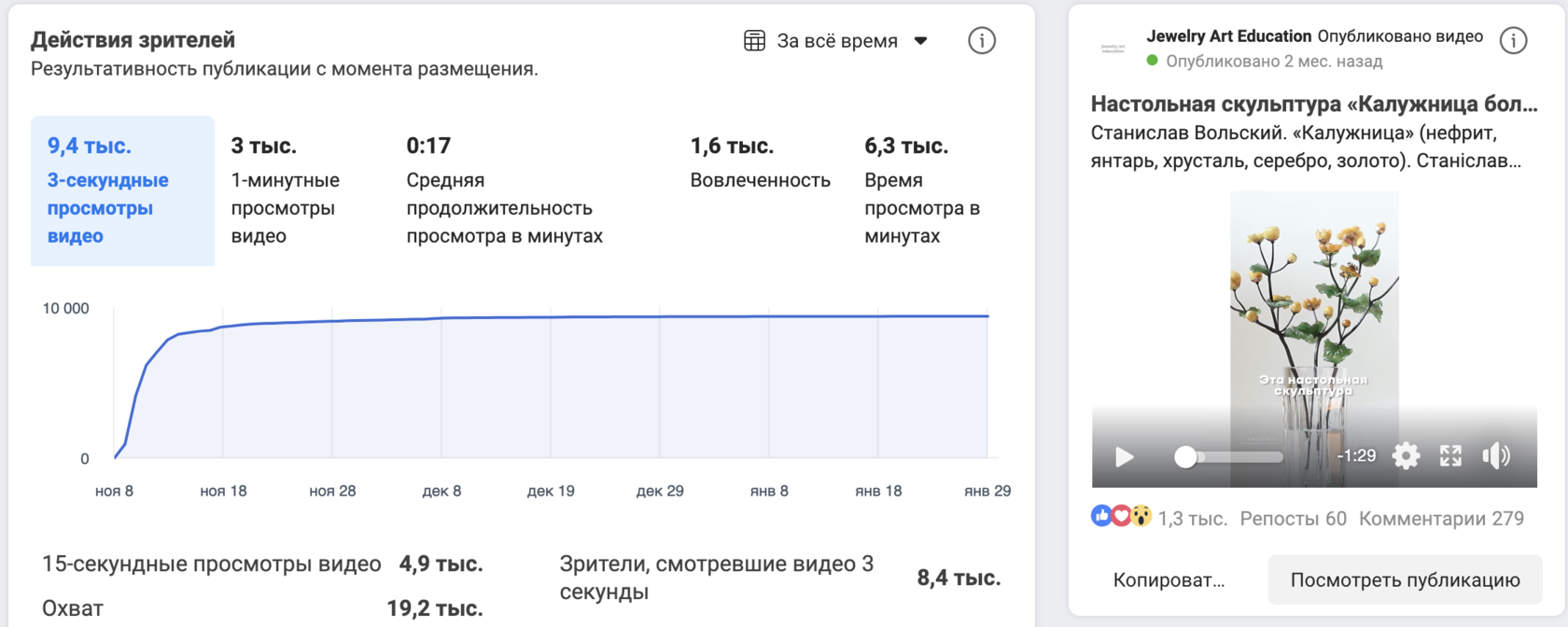Play the video preview
This screenshot has height=627, width=1568.
pos(1125,456)
